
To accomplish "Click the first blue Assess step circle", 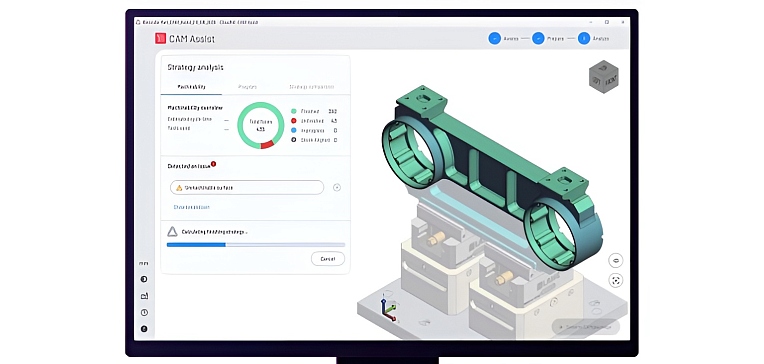I will [x=495, y=38].
